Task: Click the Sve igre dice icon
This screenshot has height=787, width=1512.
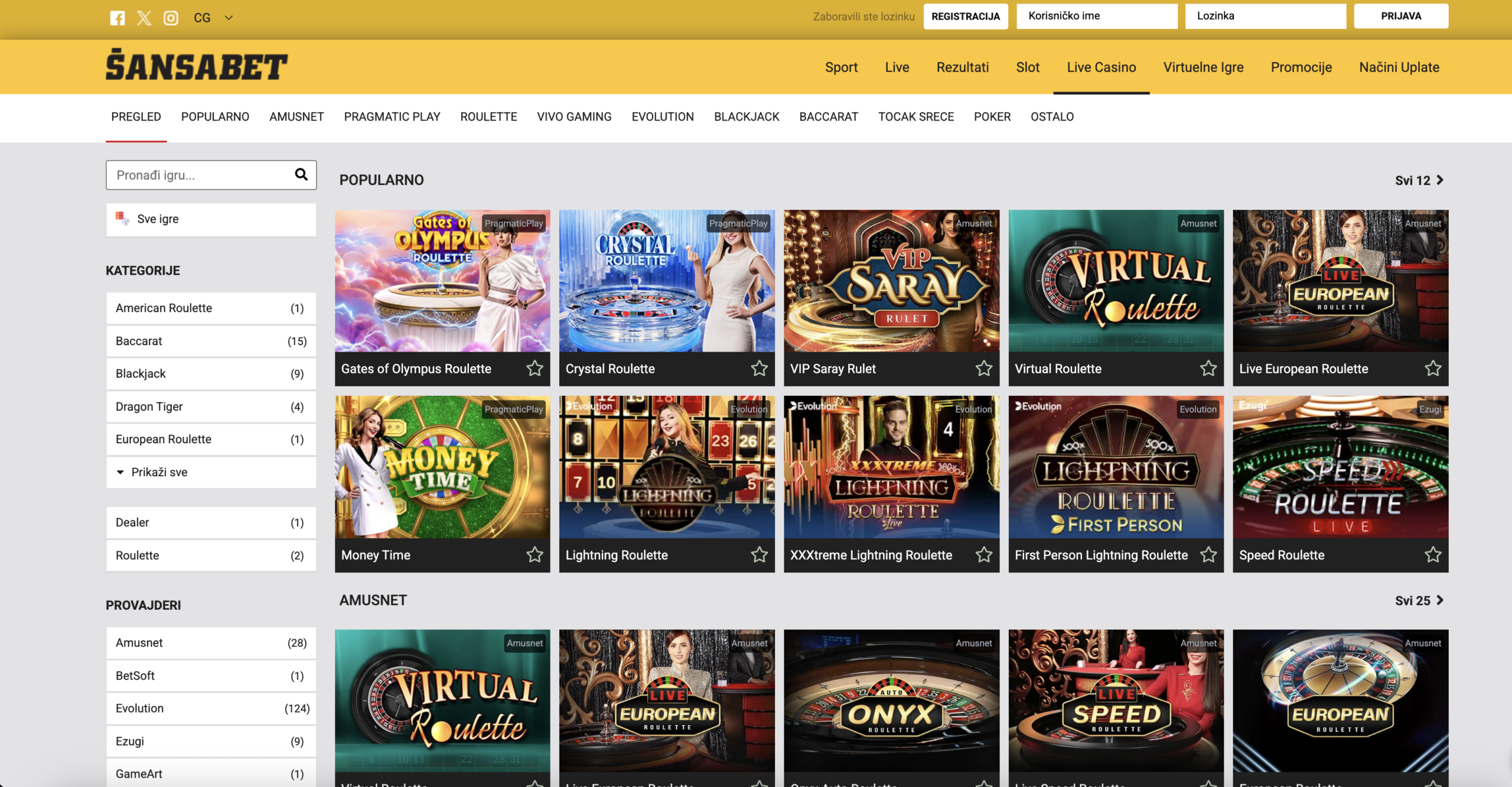Action: [122, 219]
